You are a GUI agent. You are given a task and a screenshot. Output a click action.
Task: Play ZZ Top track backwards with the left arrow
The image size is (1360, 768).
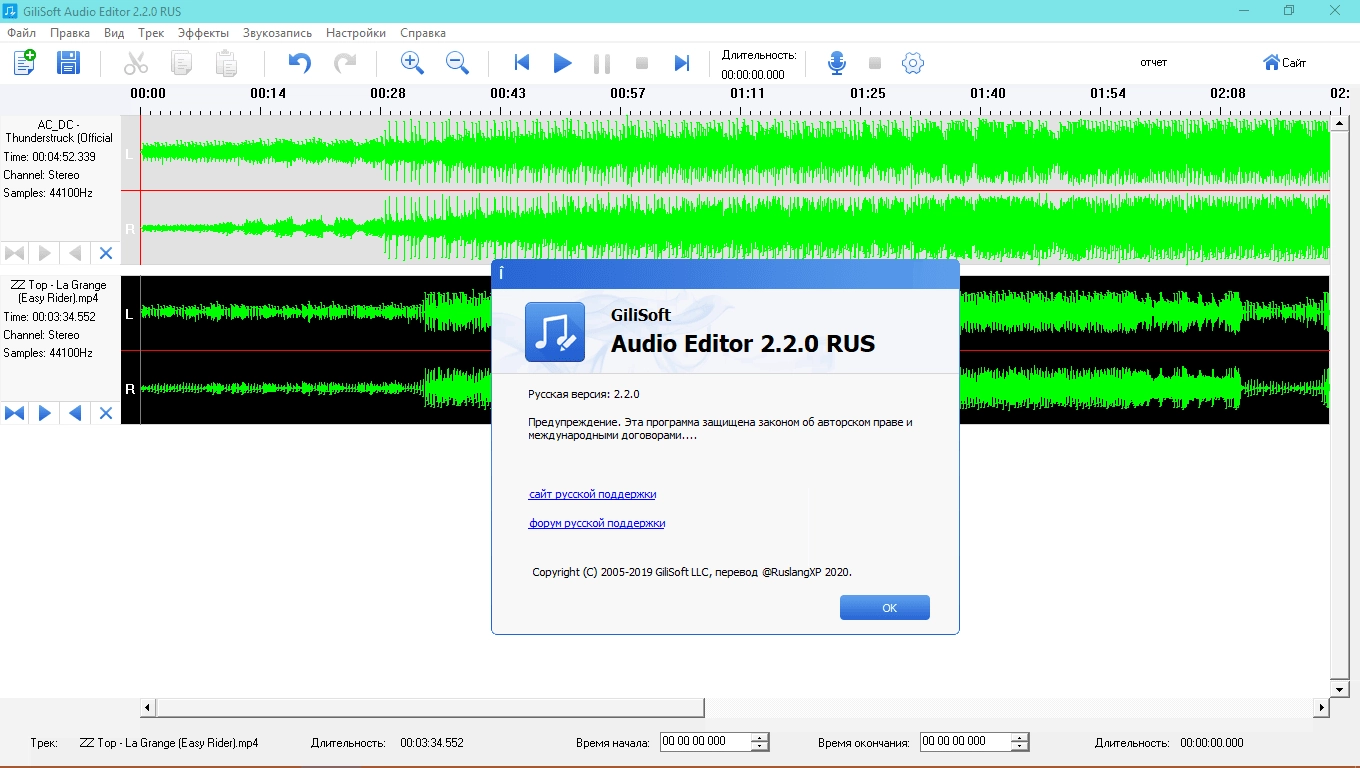click(75, 413)
